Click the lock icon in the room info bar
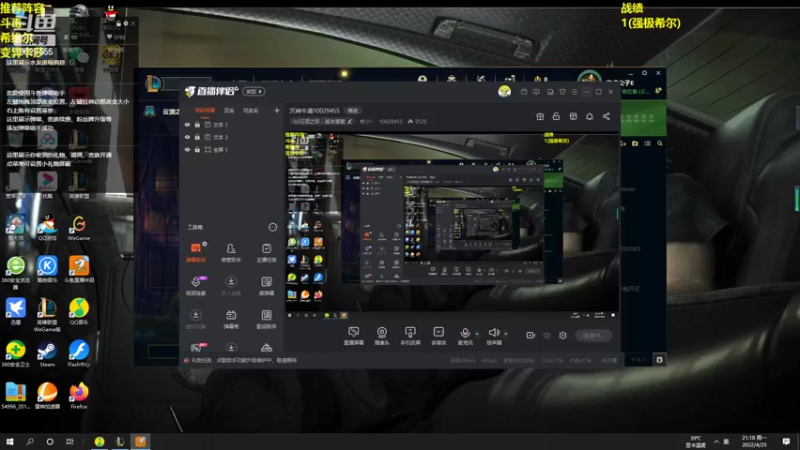Screen dimensions: 800x450 coord(556,116)
